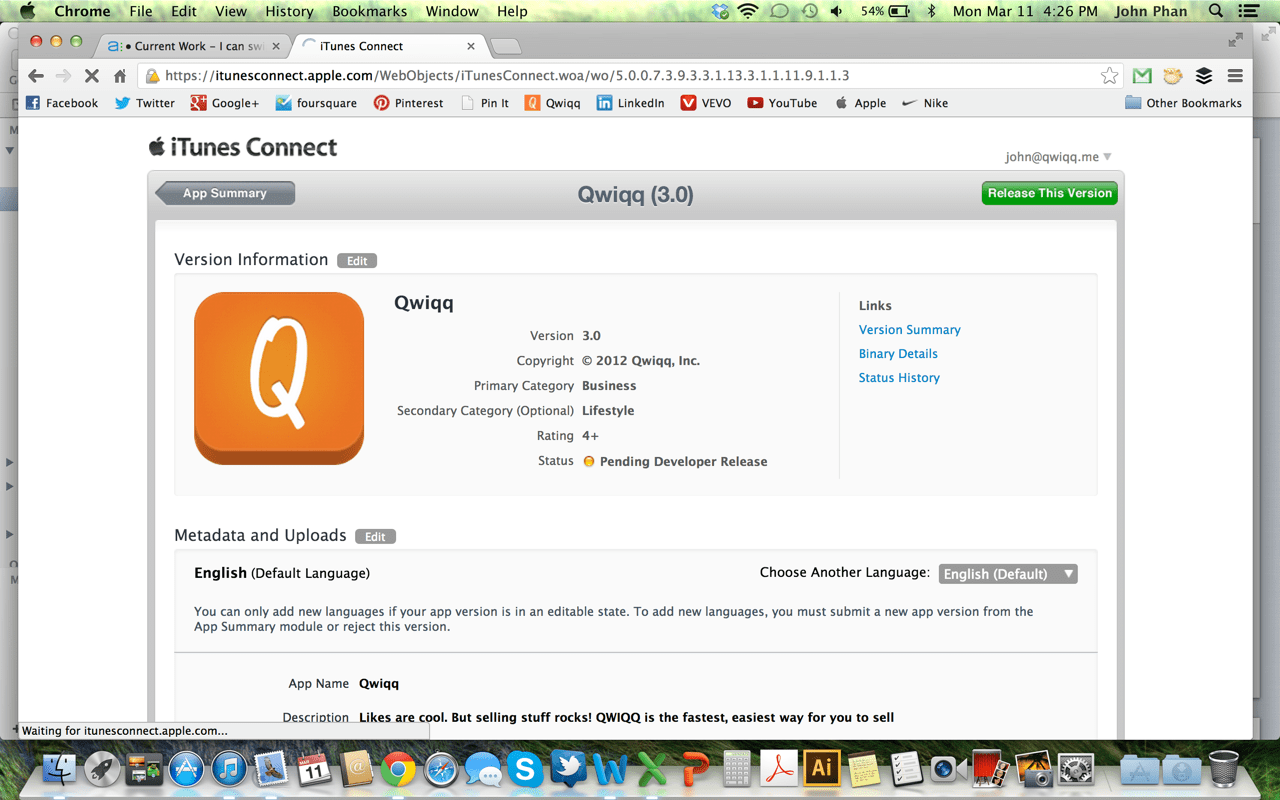Bookmark page with the star icon
The width and height of the screenshot is (1280, 800).
(x=1109, y=76)
